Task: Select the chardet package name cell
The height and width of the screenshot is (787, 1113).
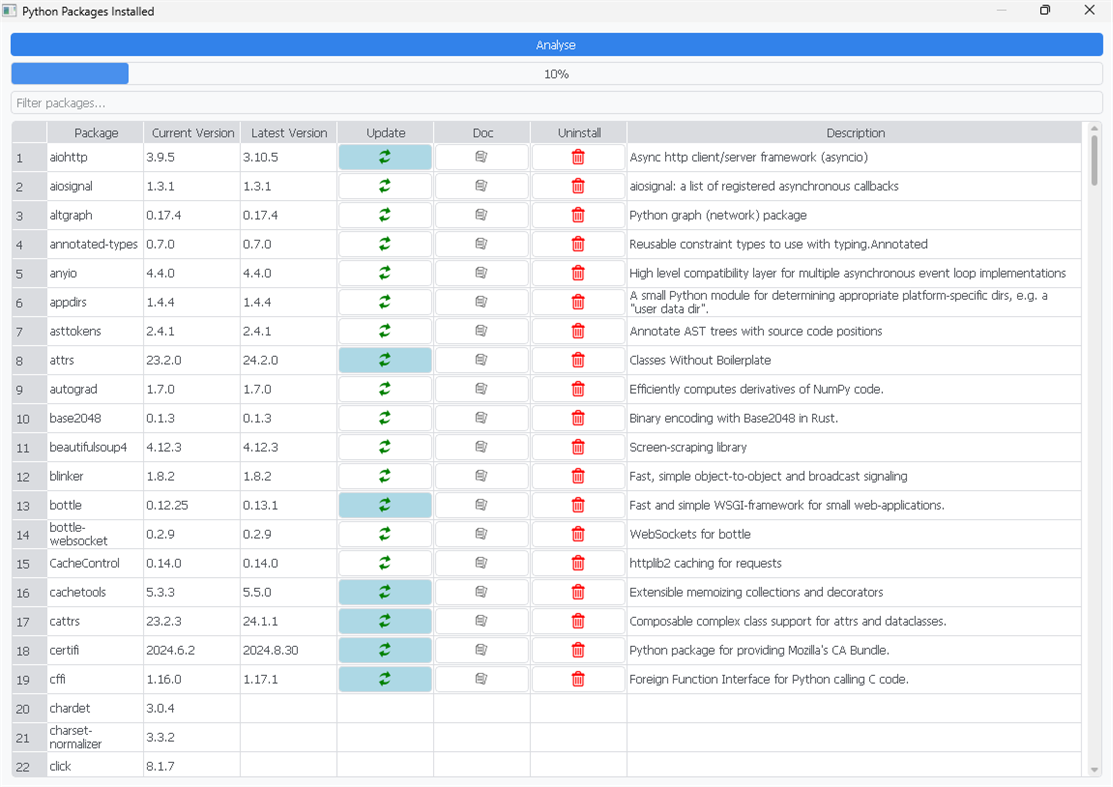Action: click(x=95, y=708)
